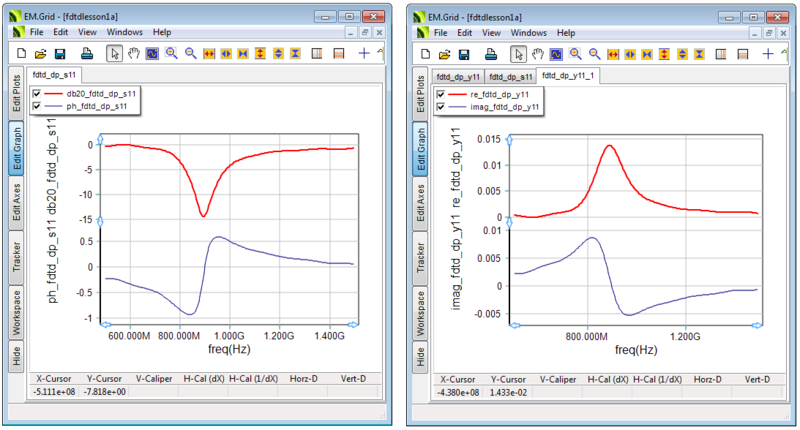Open the View menu in the right window
The height and width of the screenshot is (430, 800).
pos(492,33)
